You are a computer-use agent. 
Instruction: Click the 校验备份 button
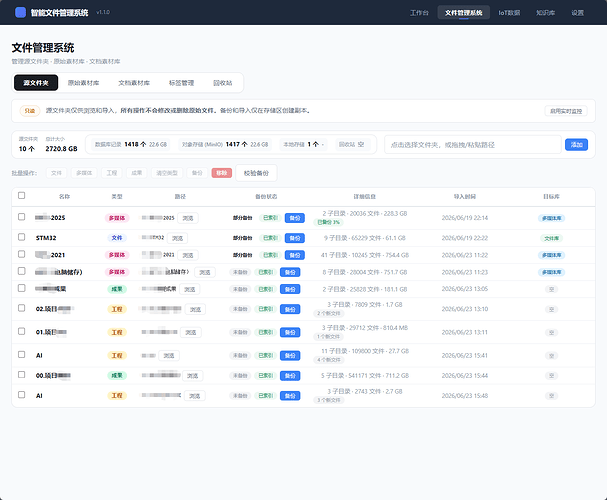[x=256, y=173]
